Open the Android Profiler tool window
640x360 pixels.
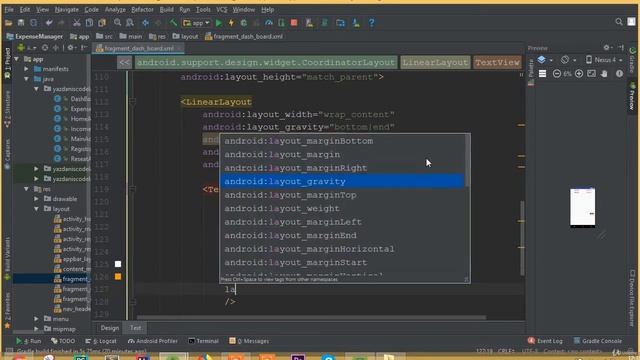pos(153,341)
